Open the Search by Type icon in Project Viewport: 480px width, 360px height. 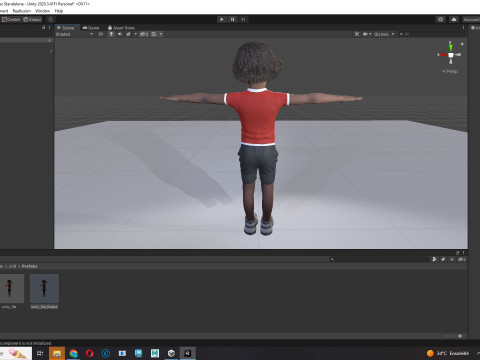[x=434, y=259]
